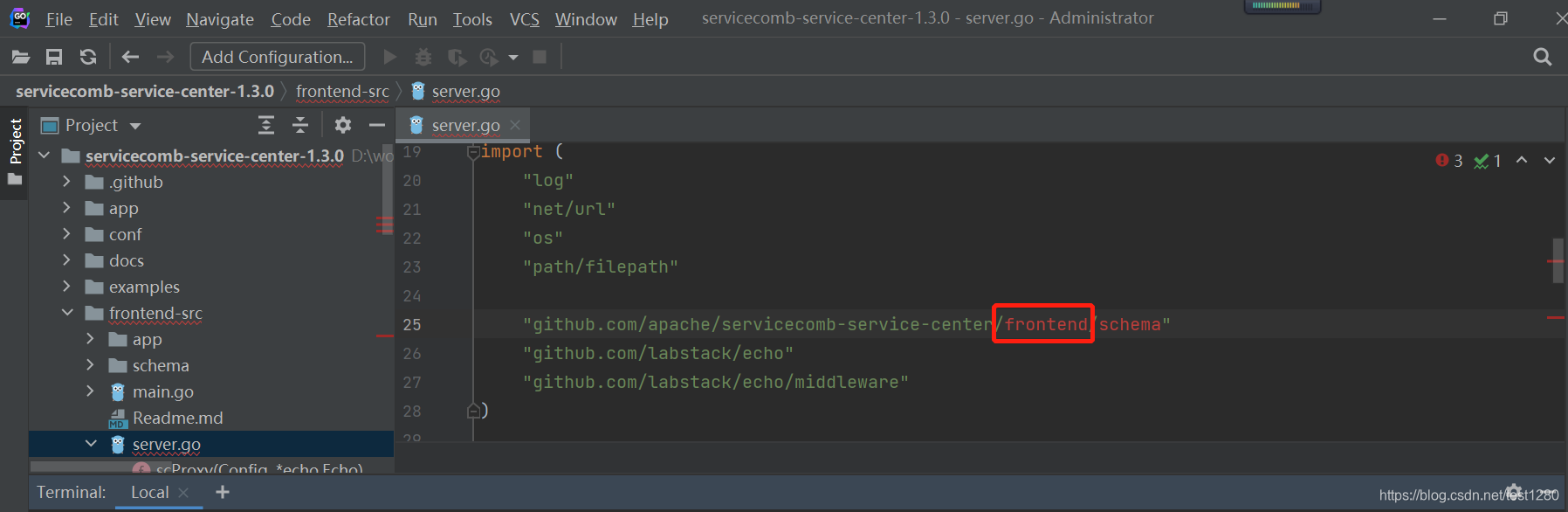Close the Local terminal tab
The width and height of the screenshot is (1568, 512).
[x=183, y=493]
